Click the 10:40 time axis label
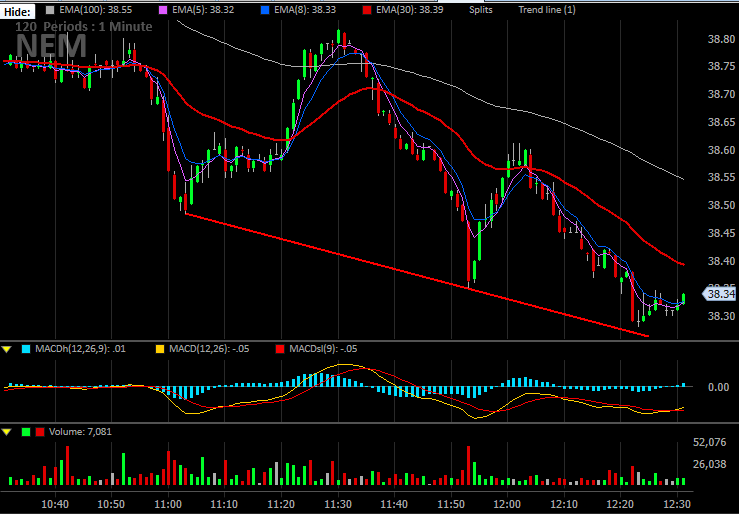 click(x=55, y=504)
